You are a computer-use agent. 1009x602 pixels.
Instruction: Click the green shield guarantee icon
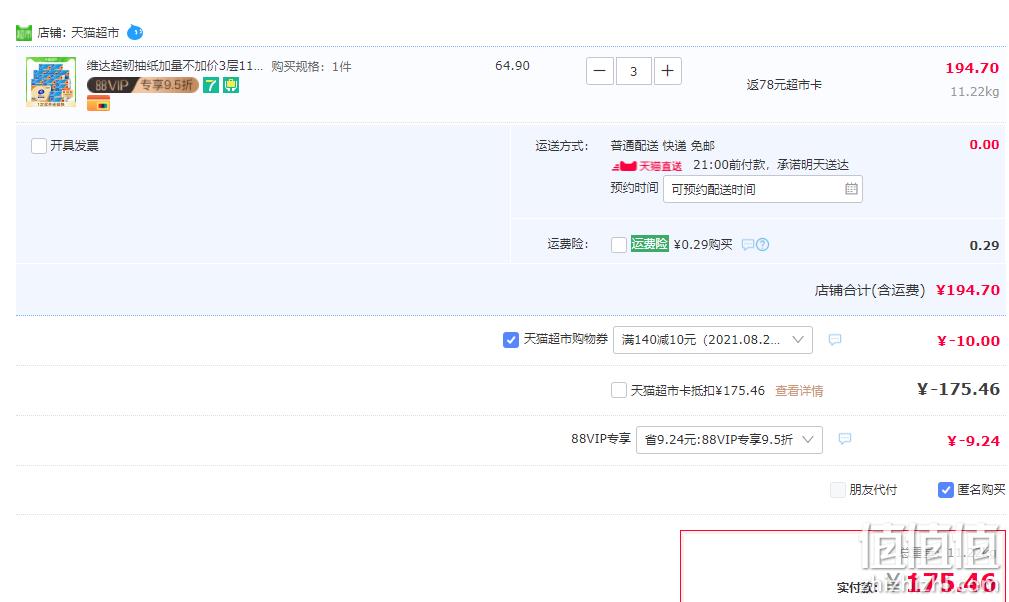point(231,85)
